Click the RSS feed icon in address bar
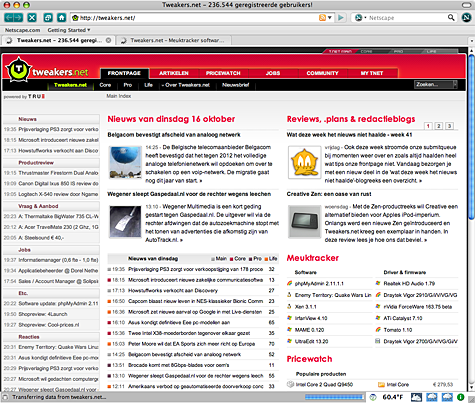This screenshot has height=403, width=475. click(322, 18)
